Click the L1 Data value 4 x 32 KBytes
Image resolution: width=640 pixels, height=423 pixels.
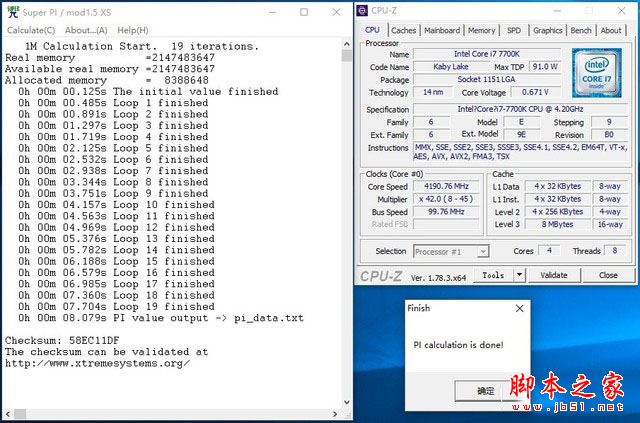point(557,186)
